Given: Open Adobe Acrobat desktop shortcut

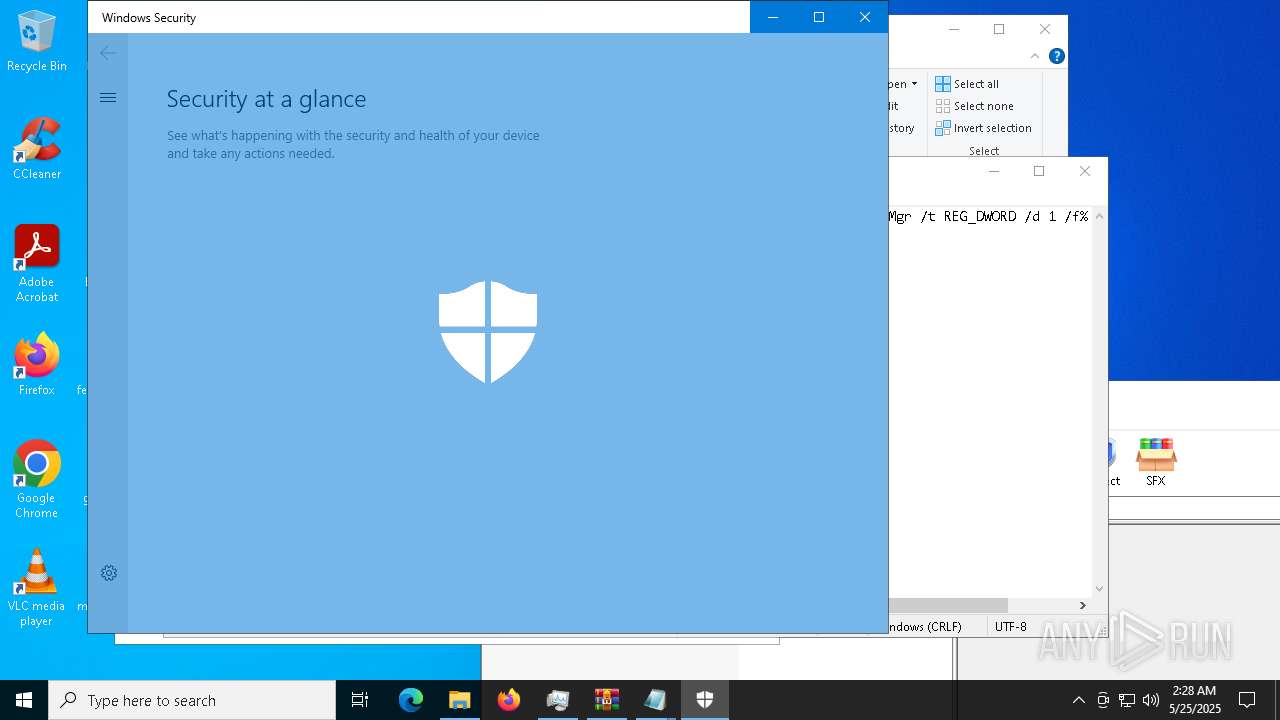Looking at the screenshot, I should click(37, 264).
